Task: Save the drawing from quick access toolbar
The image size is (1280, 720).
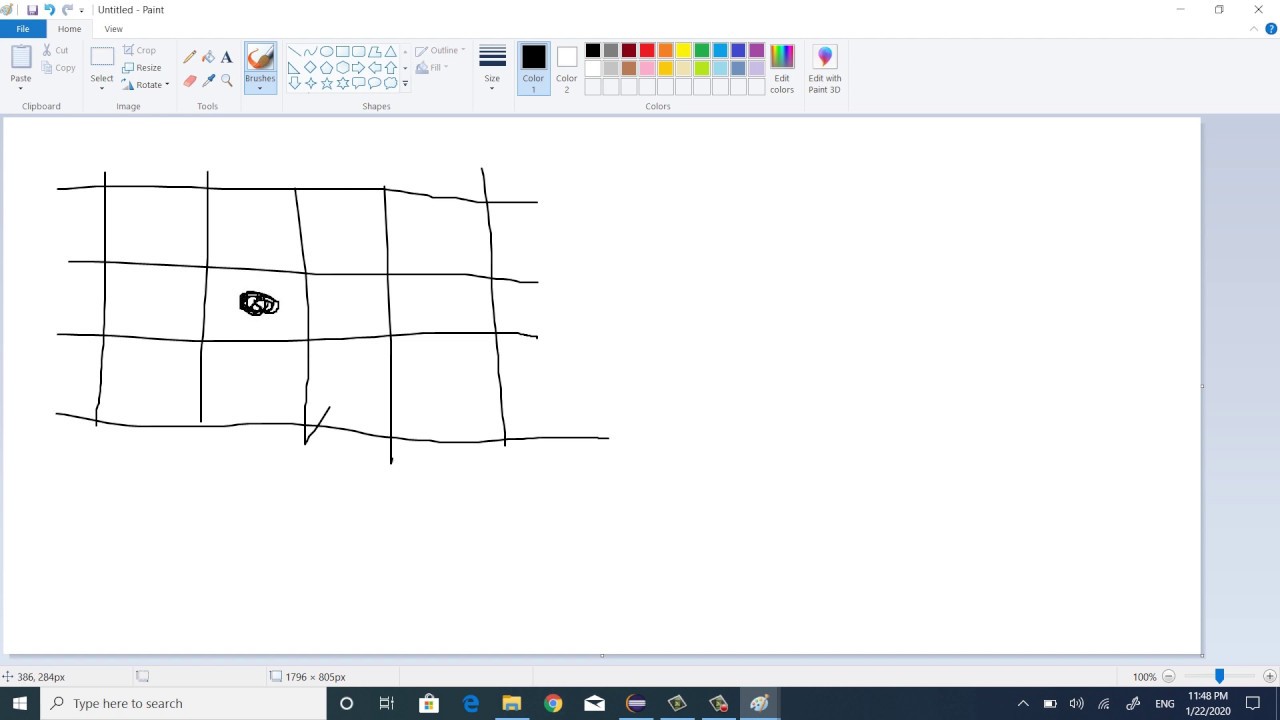Action: tap(32, 10)
